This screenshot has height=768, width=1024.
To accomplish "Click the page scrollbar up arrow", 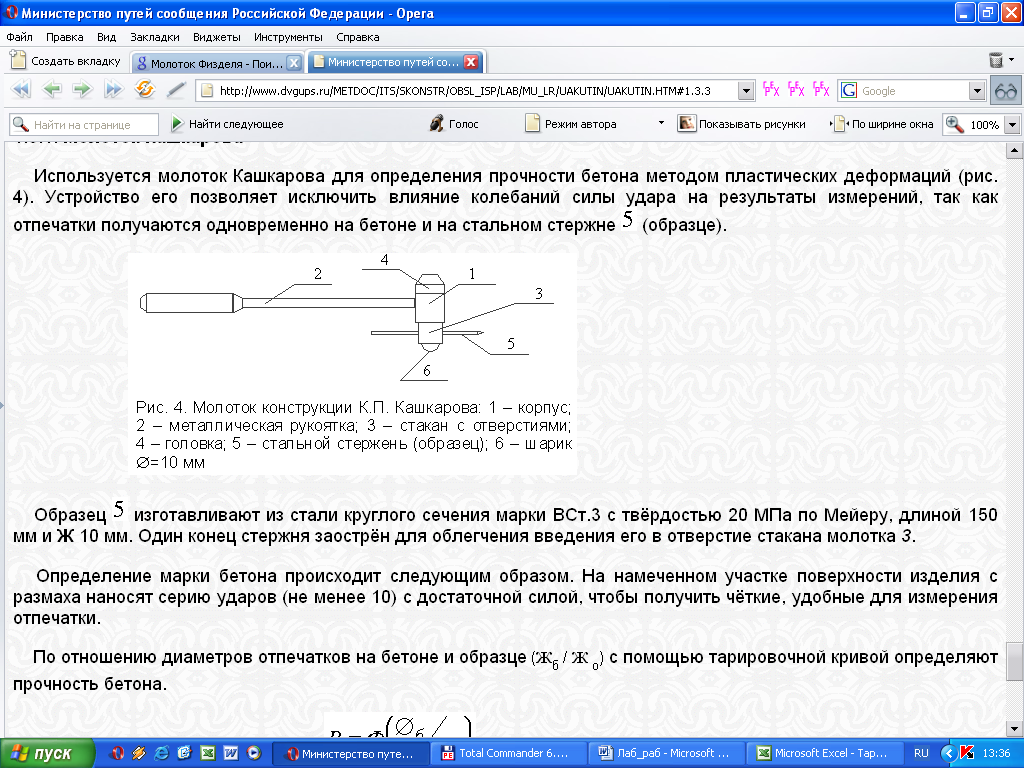I will (x=1014, y=151).
